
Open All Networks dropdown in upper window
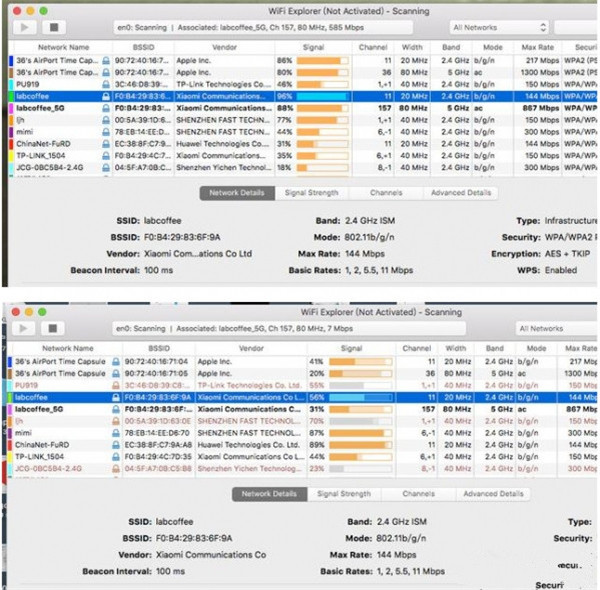[x=499, y=28]
